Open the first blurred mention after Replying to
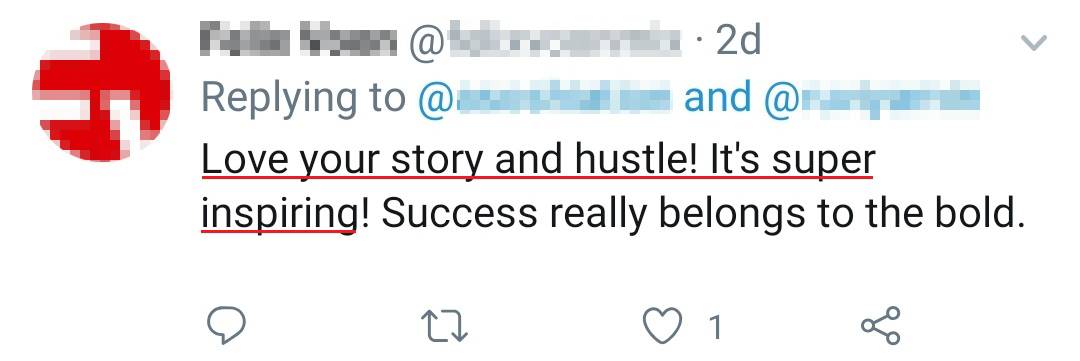 tap(544, 98)
